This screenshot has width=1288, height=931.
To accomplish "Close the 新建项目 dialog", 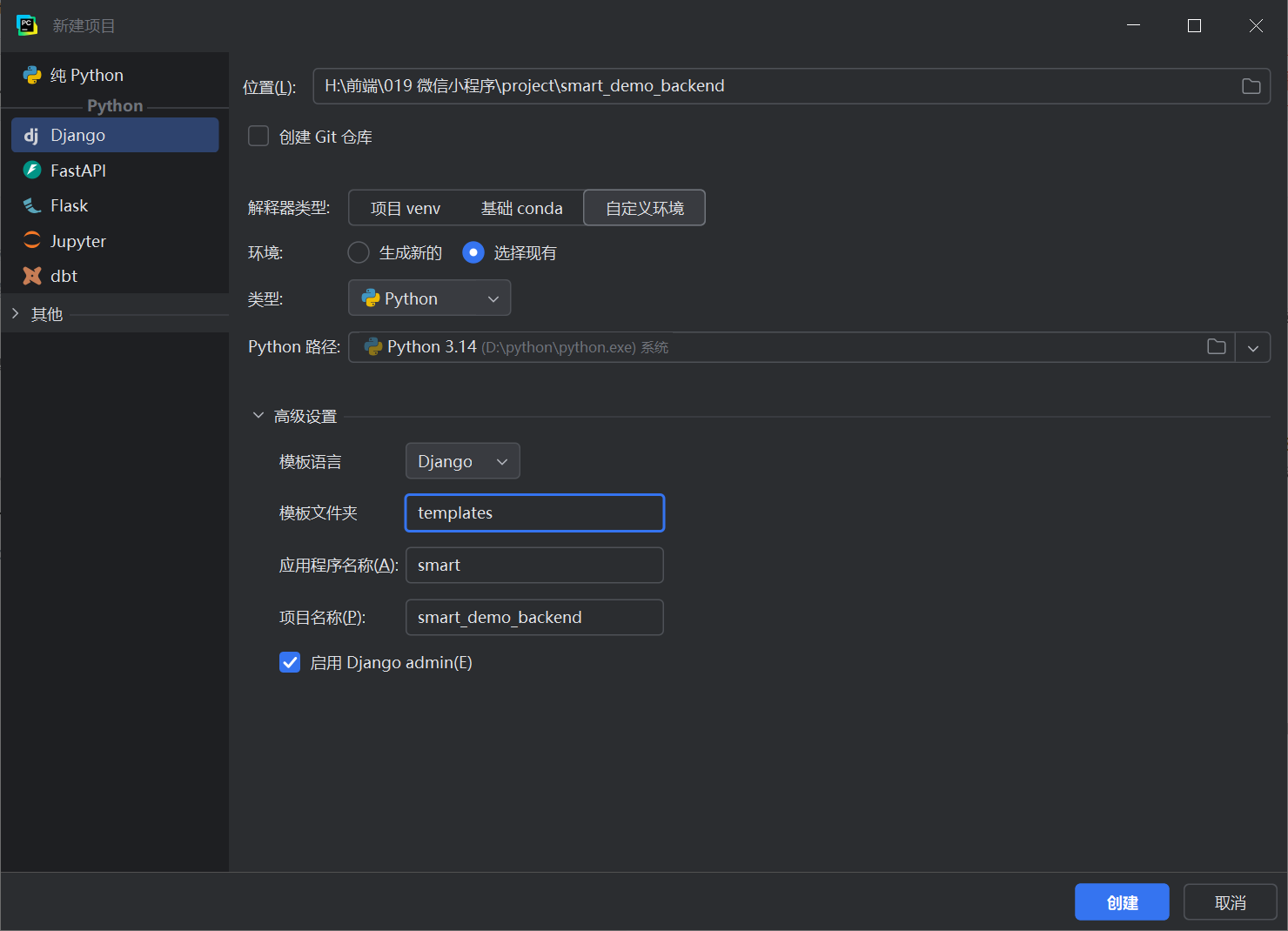I will click(1256, 25).
